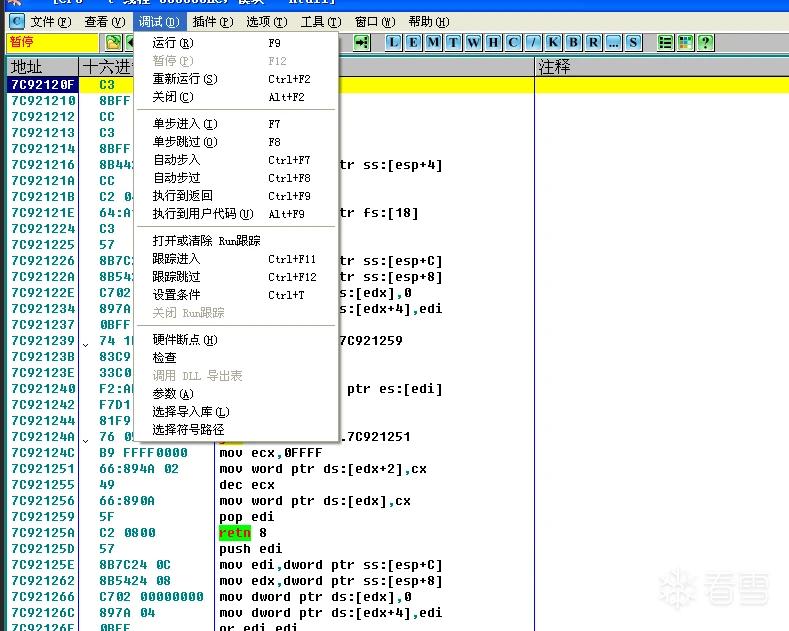
Task: Select 选择符号路径 menu entry
Action: click(x=236, y=430)
